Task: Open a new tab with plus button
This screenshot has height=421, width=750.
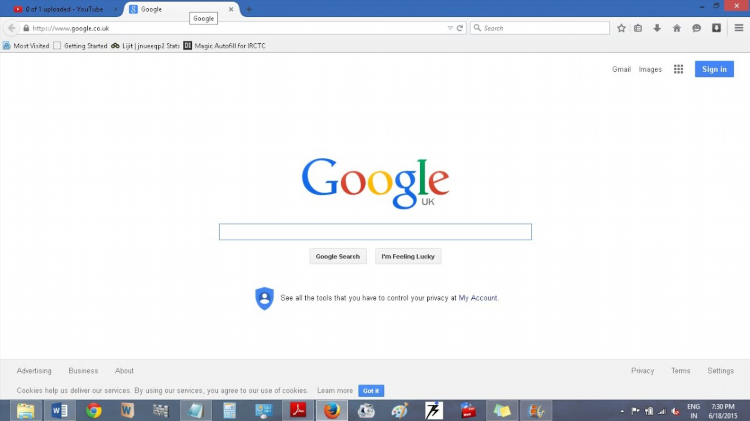Action: coord(249,9)
